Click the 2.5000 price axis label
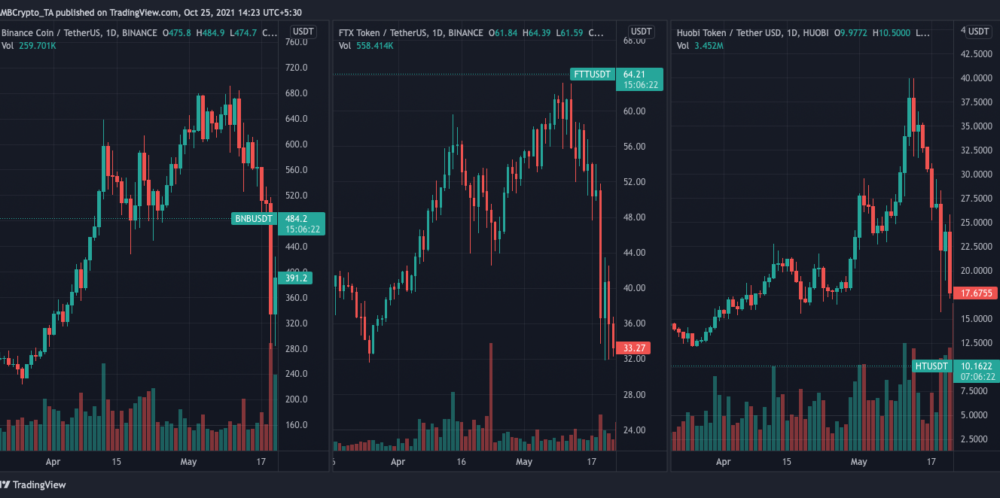This screenshot has width=1000, height=498. click(x=974, y=439)
